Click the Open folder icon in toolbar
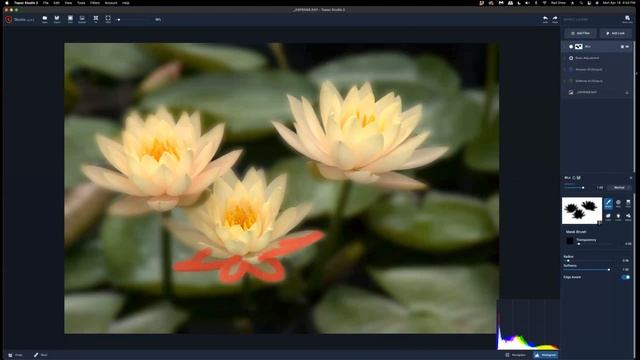Screen dimensions: 640x360 coord(45,19)
